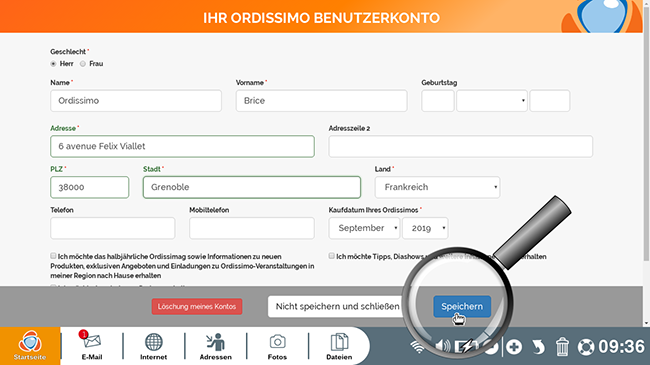Click the Name field containing Ordissimo
Viewport: 650px width, 365px height.
point(136,101)
